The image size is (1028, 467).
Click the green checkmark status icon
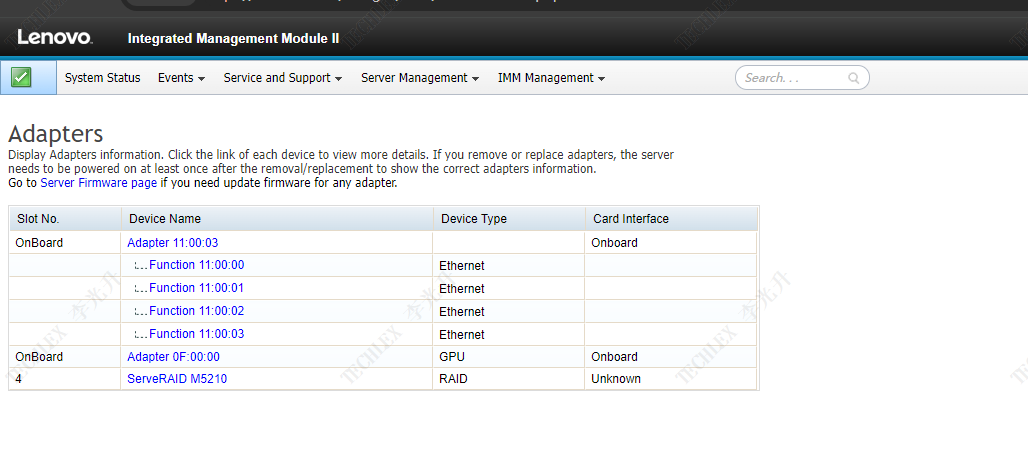coord(21,78)
